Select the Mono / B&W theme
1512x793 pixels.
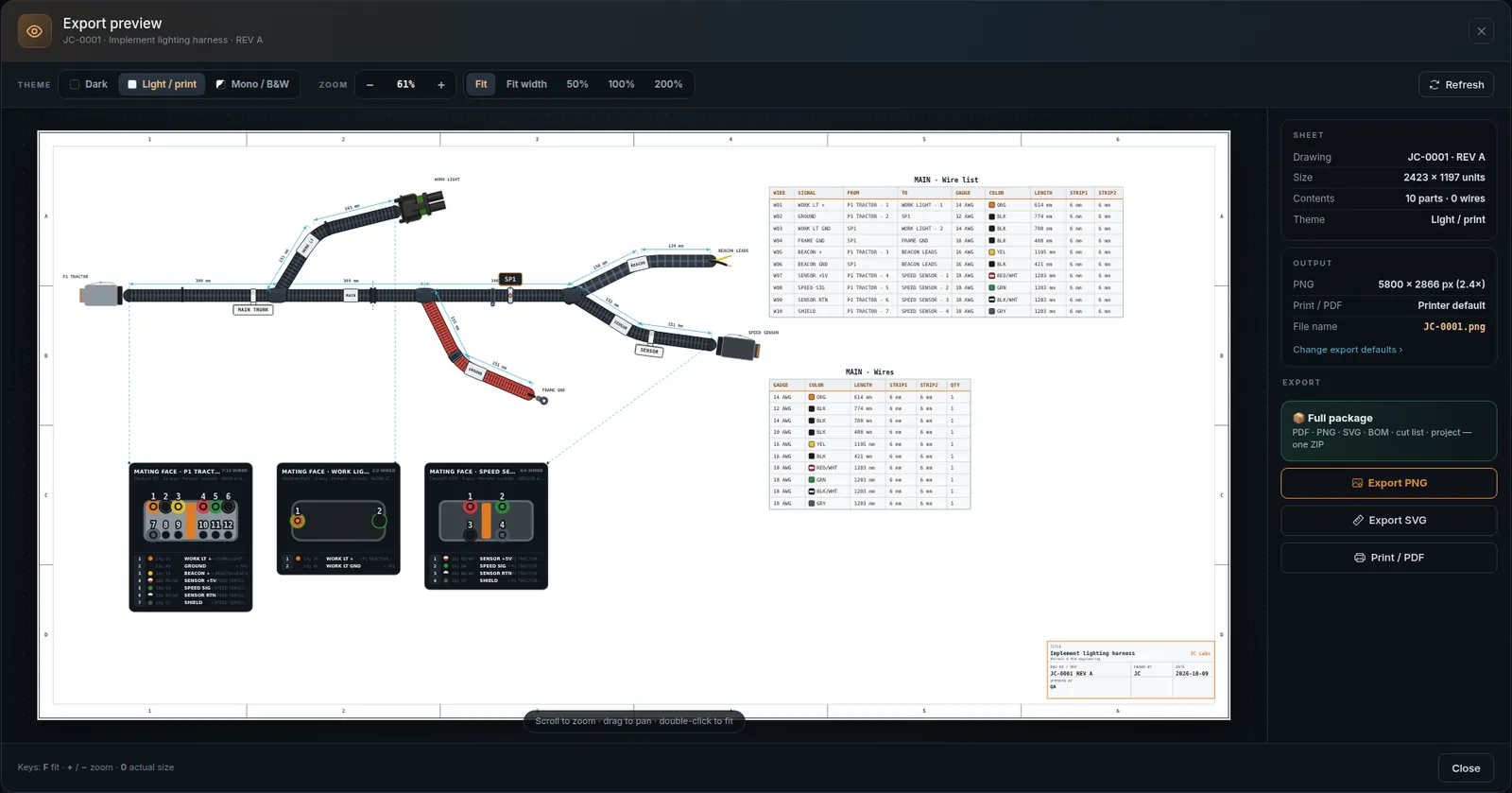click(252, 84)
